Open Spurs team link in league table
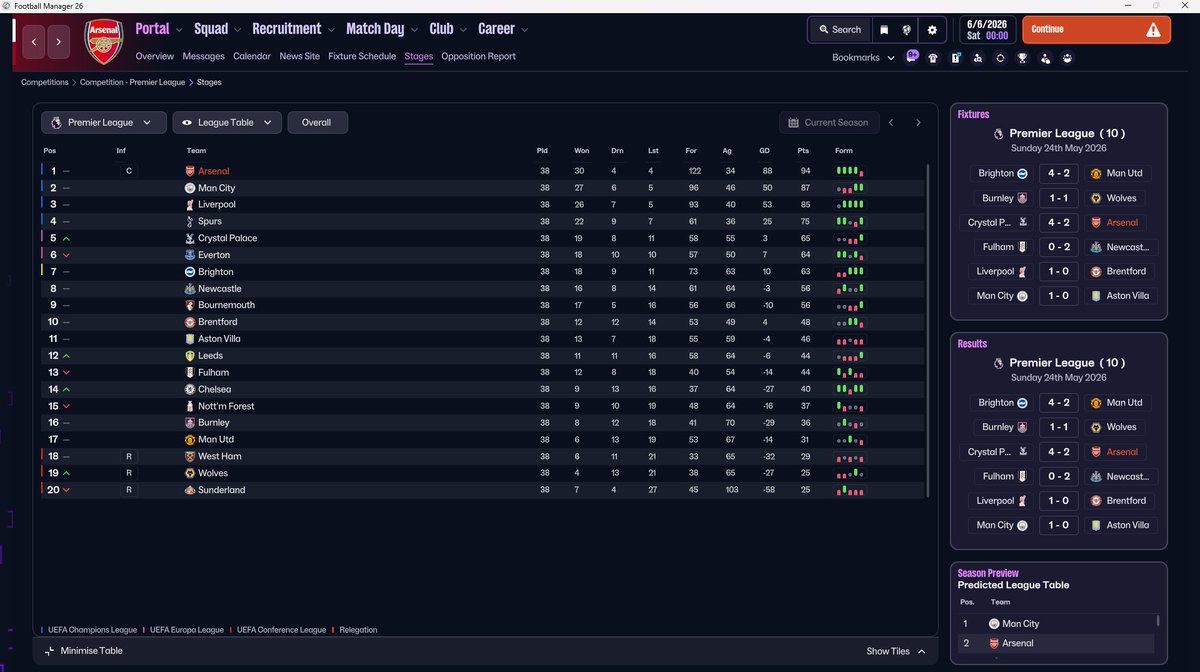 click(210, 221)
